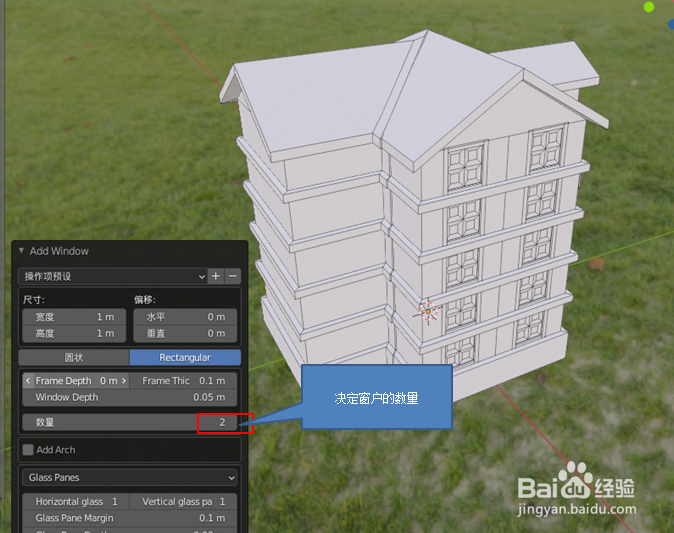The width and height of the screenshot is (674, 533).
Task: Click the 垂直 vertical offset field
Action: click(185, 334)
